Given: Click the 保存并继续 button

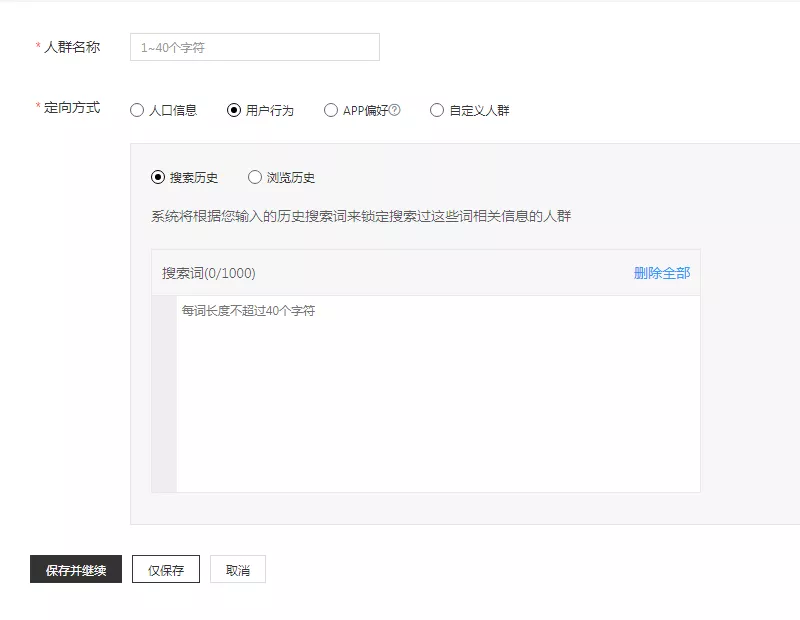Looking at the screenshot, I should click(76, 569).
